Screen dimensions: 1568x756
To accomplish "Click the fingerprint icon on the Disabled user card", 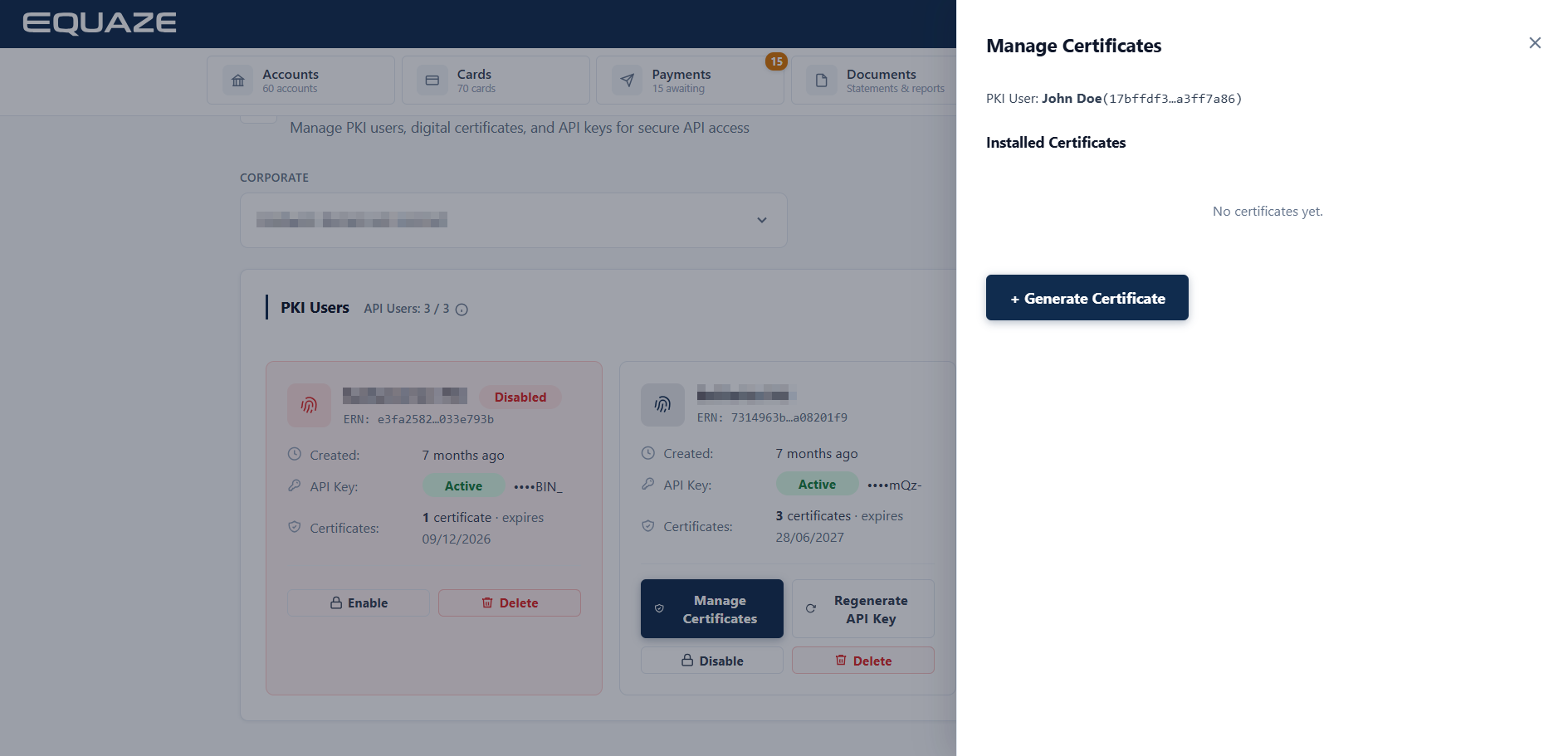I will click(309, 405).
